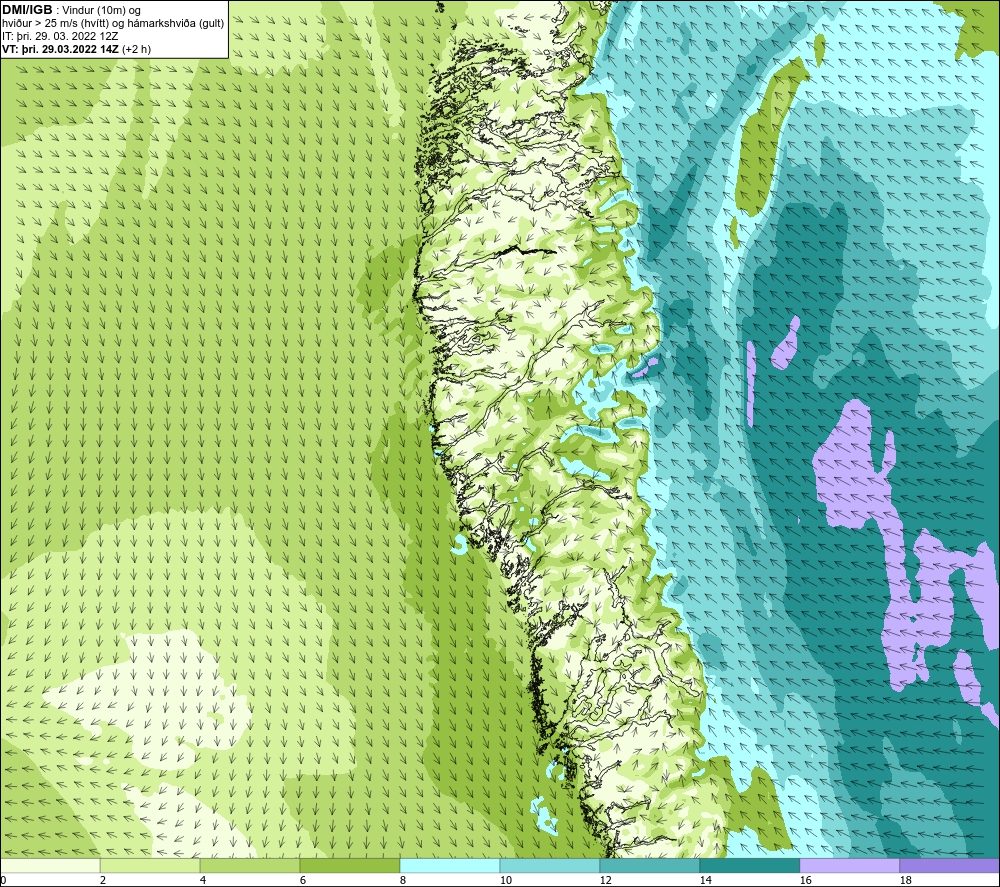Click the 'IT: þri. 29. 03. 2022 12Z' line
The image size is (1000, 887).
[60, 36]
